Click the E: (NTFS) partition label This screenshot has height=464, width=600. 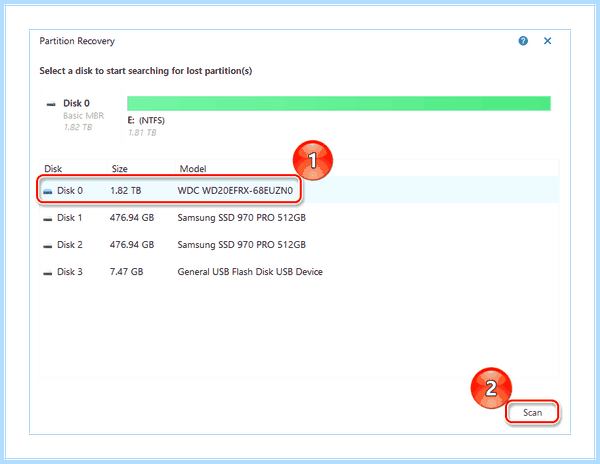146,120
